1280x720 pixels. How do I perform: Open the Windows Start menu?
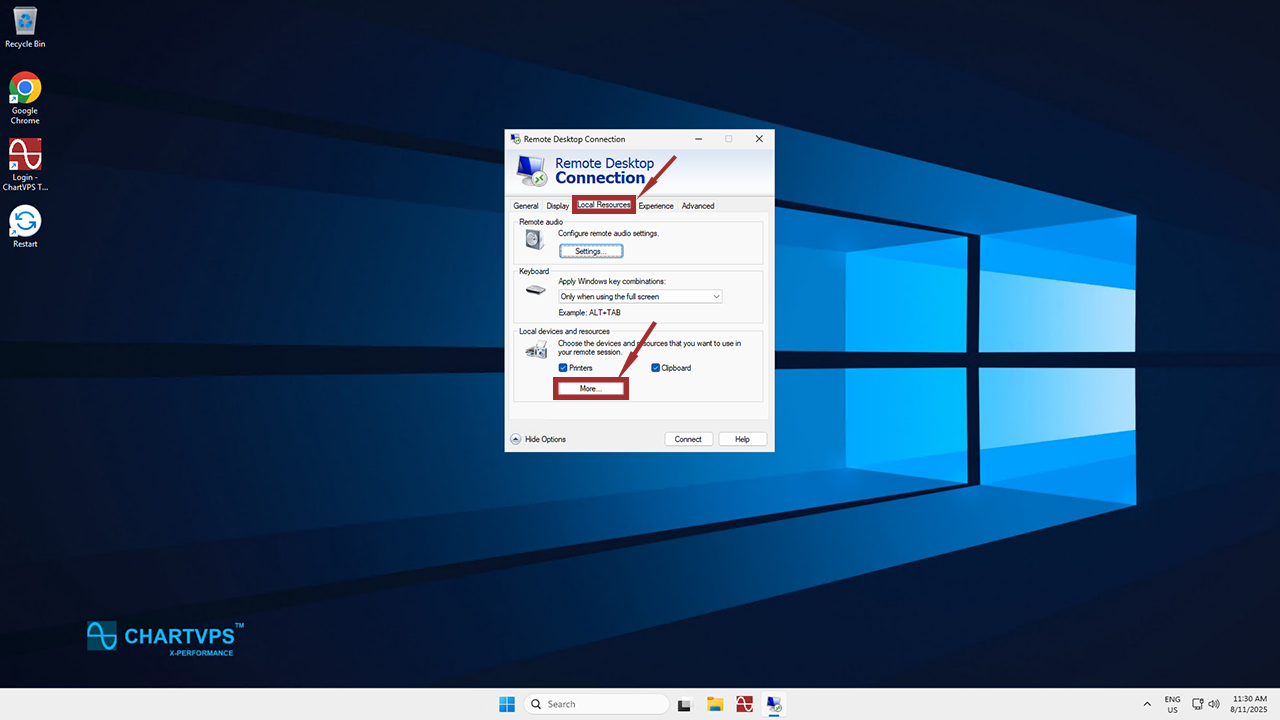(507, 704)
